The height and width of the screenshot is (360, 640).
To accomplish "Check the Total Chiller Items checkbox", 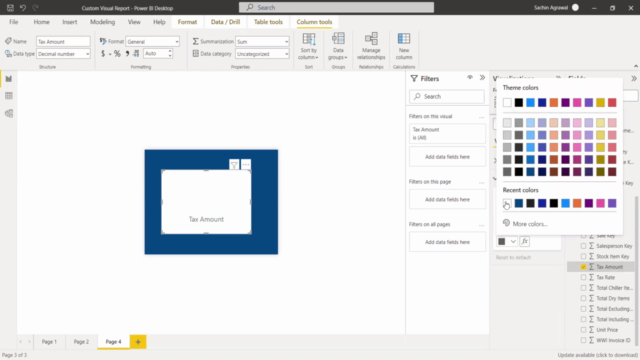I will click(583, 288).
